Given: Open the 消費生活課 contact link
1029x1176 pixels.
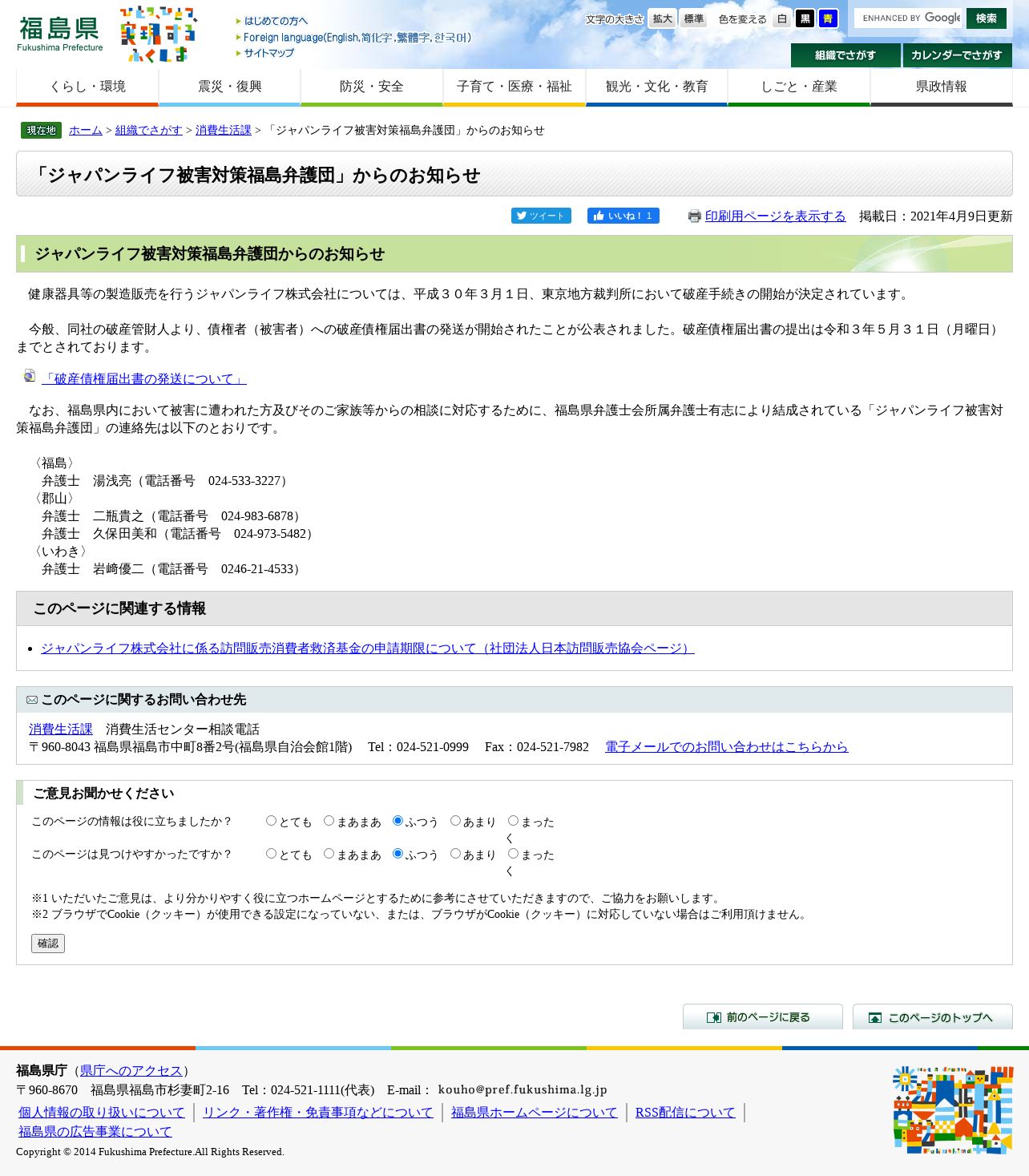Looking at the screenshot, I should 61,729.
